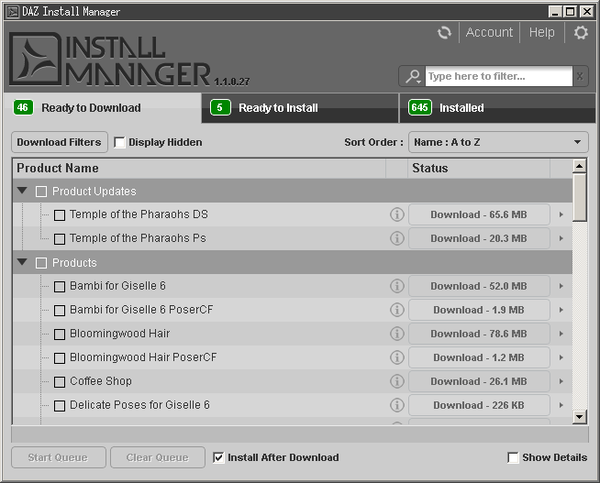
Task: Click the Status column header
Action: [x=479, y=168]
